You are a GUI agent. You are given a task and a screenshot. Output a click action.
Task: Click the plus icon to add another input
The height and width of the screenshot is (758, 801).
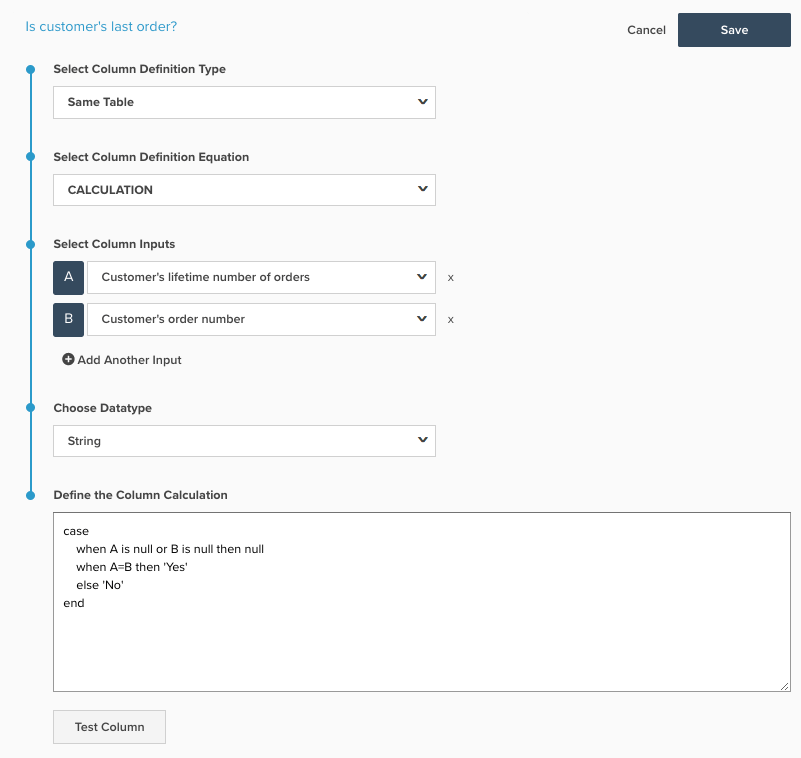point(68,359)
